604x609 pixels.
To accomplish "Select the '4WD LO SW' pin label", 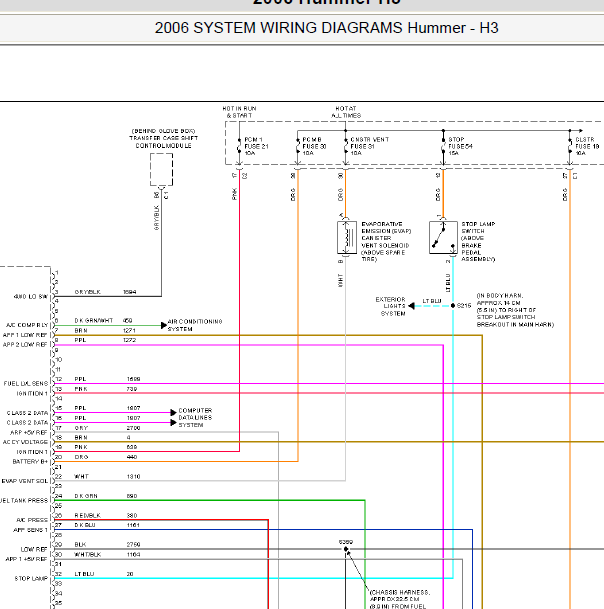I will pyautogui.click(x=31, y=297).
